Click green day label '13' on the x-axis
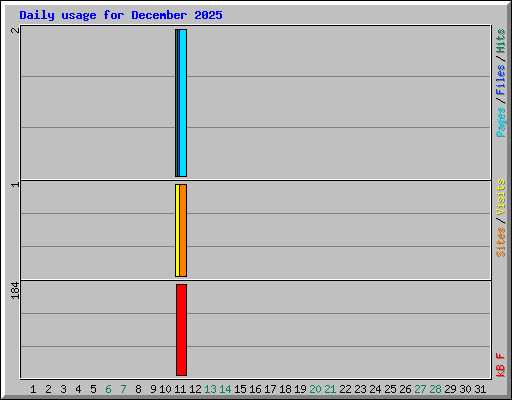The height and width of the screenshot is (400, 512). click(210, 389)
